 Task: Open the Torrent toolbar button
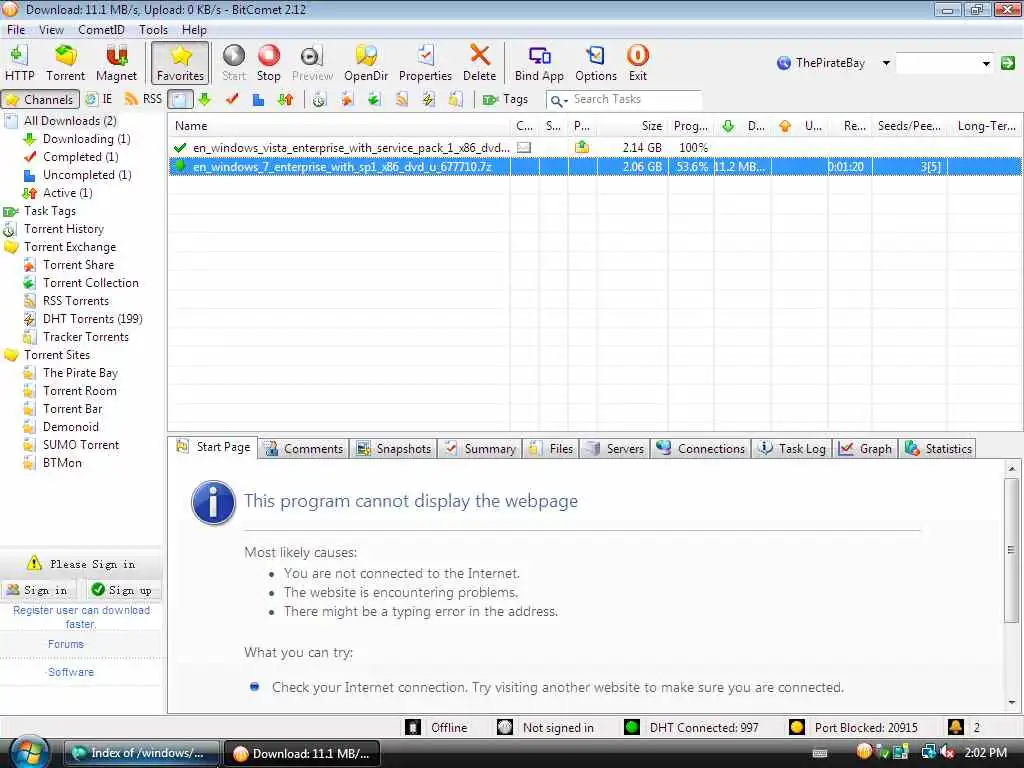point(65,63)
